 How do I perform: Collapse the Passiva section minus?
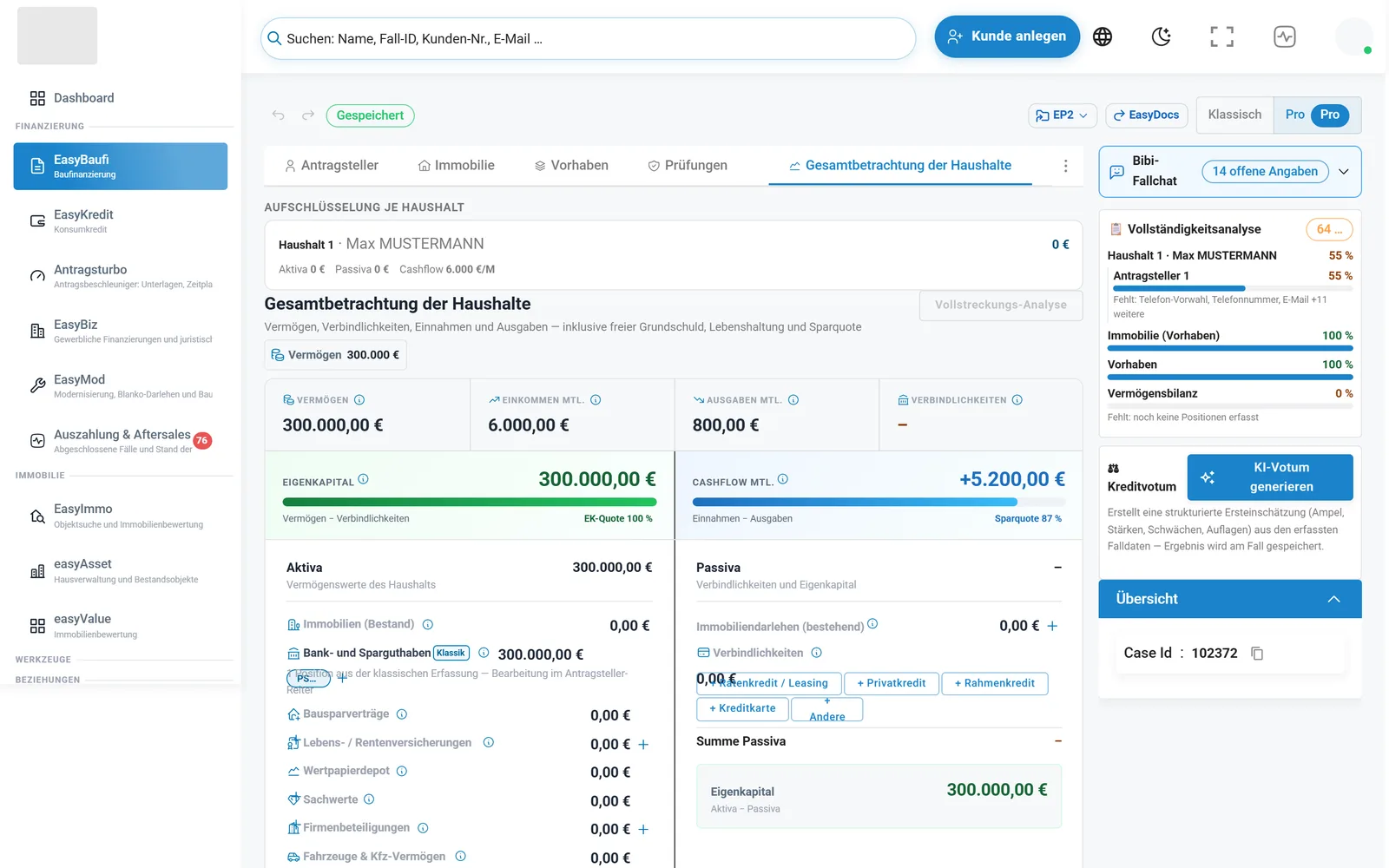[1057, 568]
